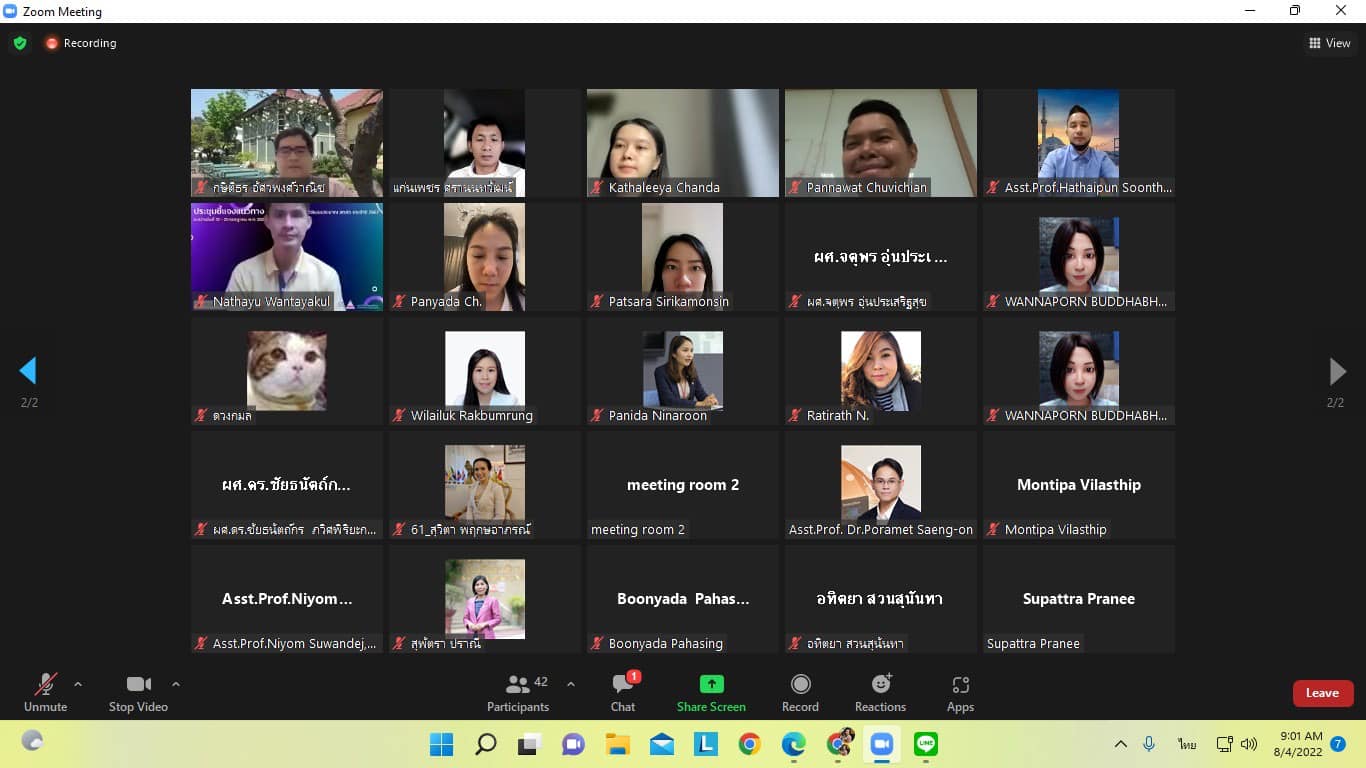Select Kathaleeya Chanda video tile
Image resolution: width=1366 pixels, height=768 pixels.
click(682, 142)
